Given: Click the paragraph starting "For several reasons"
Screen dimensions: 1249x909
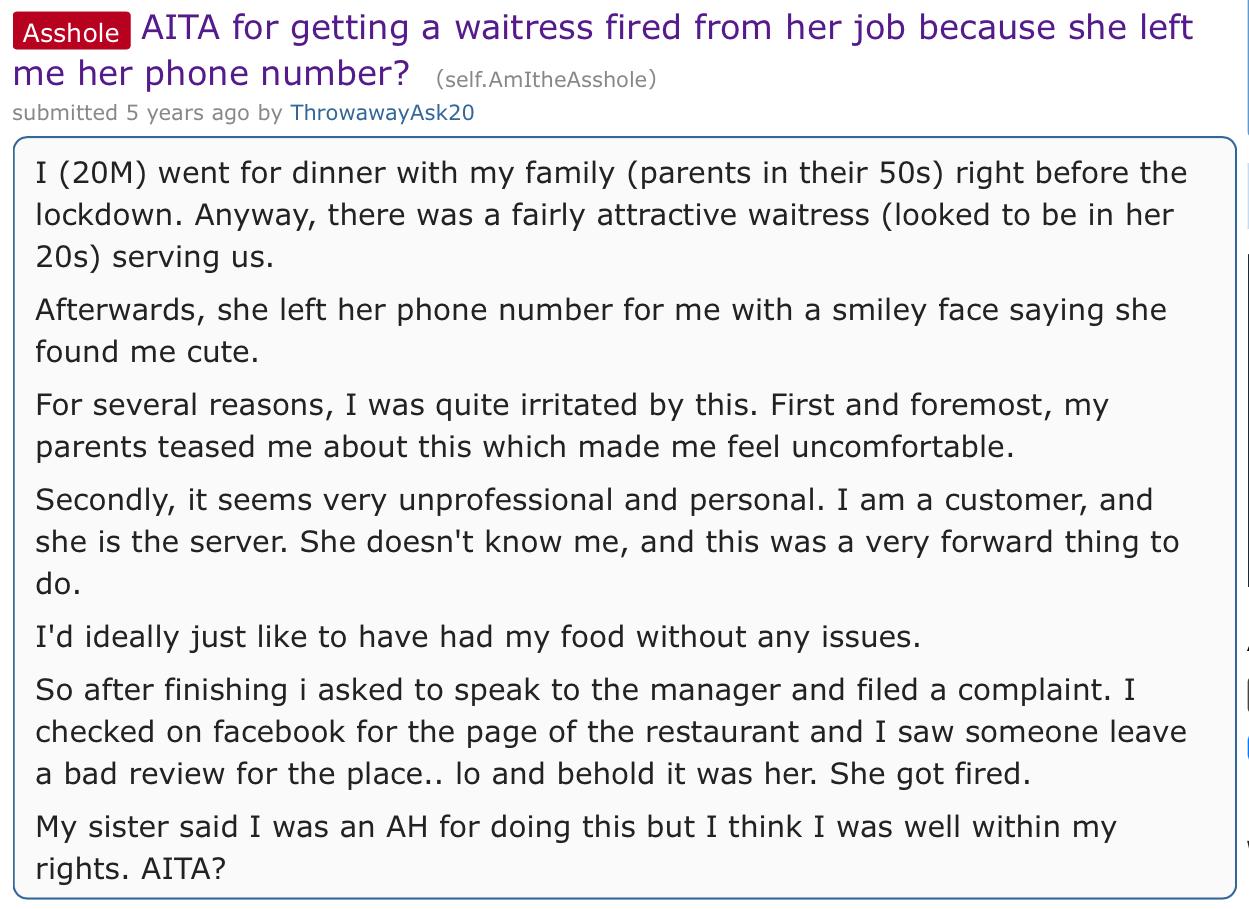Looking at the screenshot, I should tap(572, 425).
